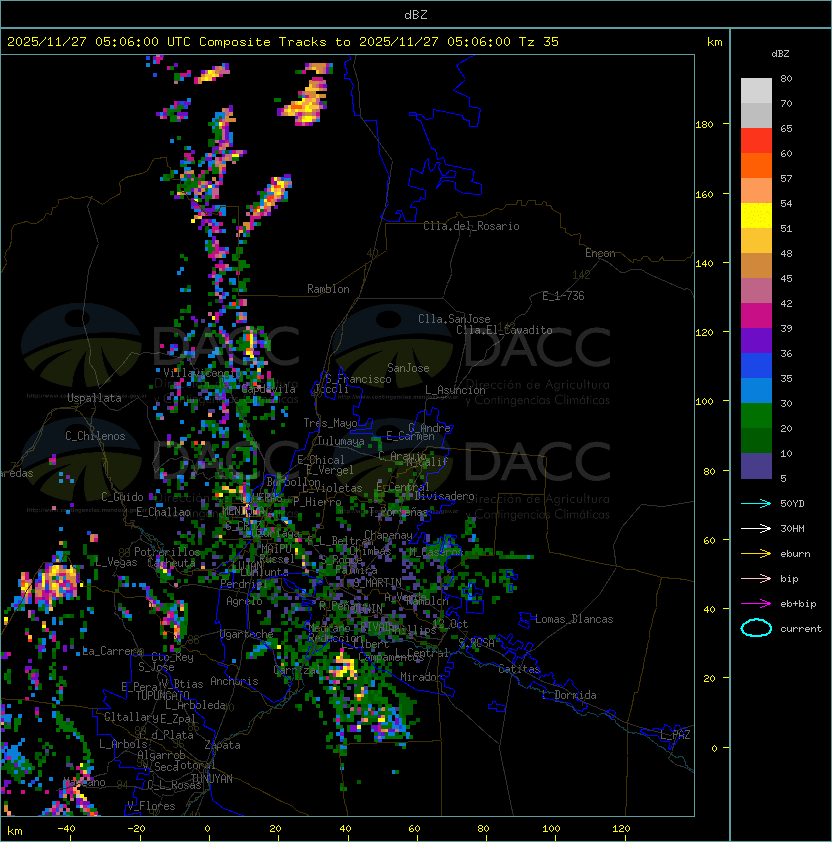Select the royal blue swatch between 36 and 35
Viewport: 832px width, 842px height.
coord(756,366)
